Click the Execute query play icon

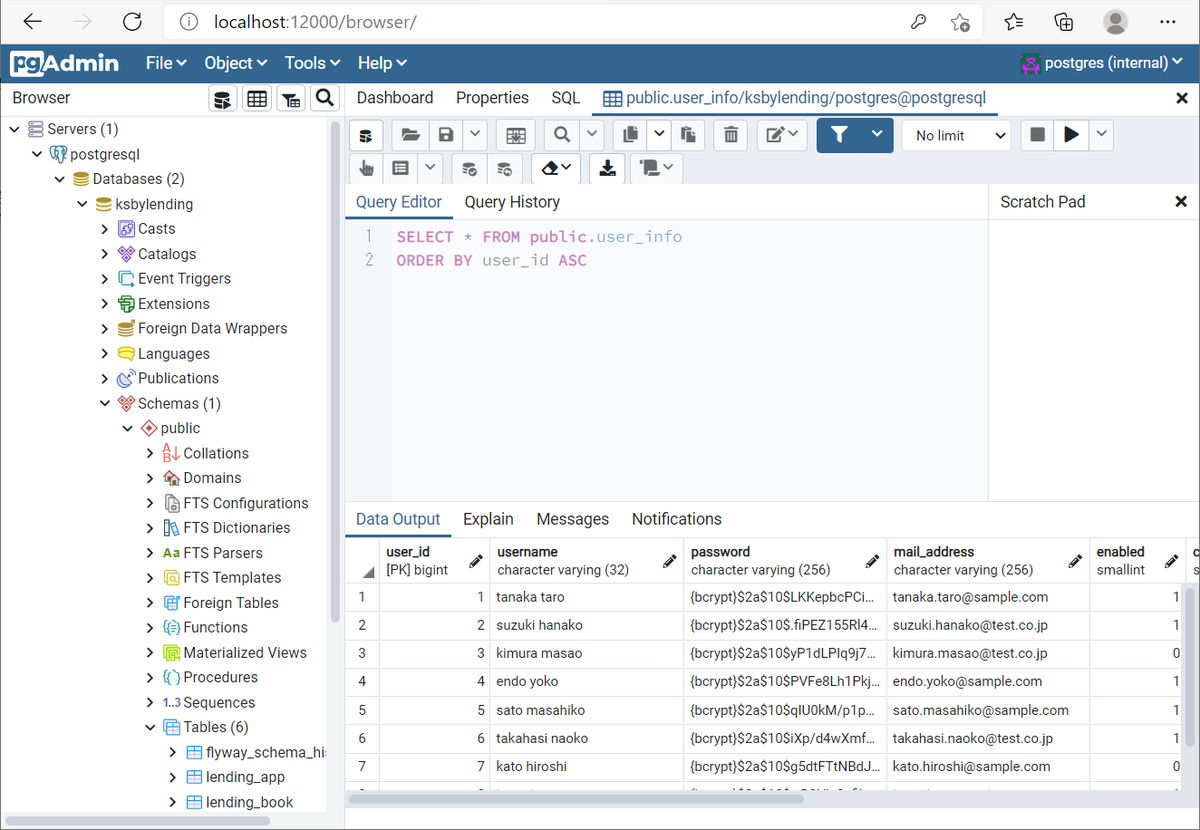point(1072,135)
